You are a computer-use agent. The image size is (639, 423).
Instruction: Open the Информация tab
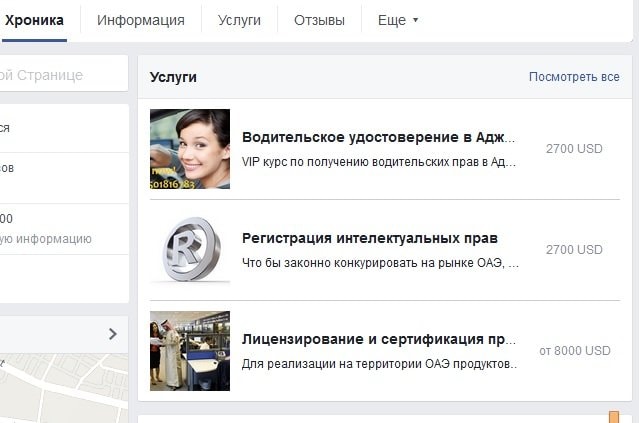click(x=141, y=20)
